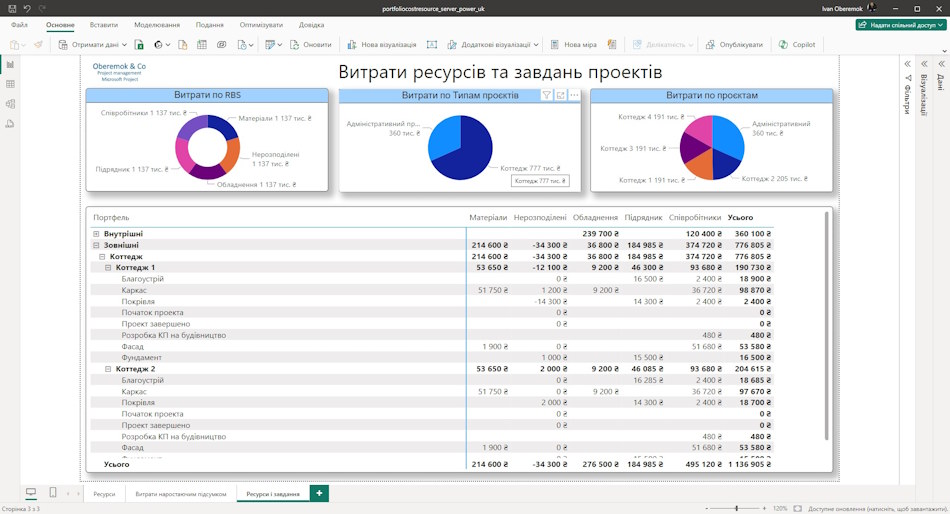Undo the last action in the title bar
The width and height of the screenshot is (950, 514).
pos(27,8)
